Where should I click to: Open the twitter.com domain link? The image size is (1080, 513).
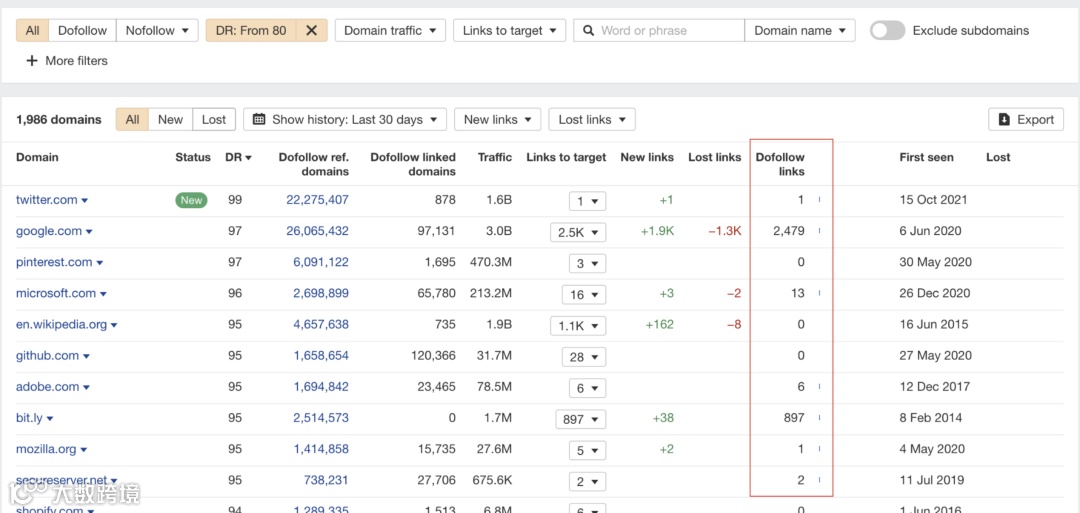click(47, 200)
